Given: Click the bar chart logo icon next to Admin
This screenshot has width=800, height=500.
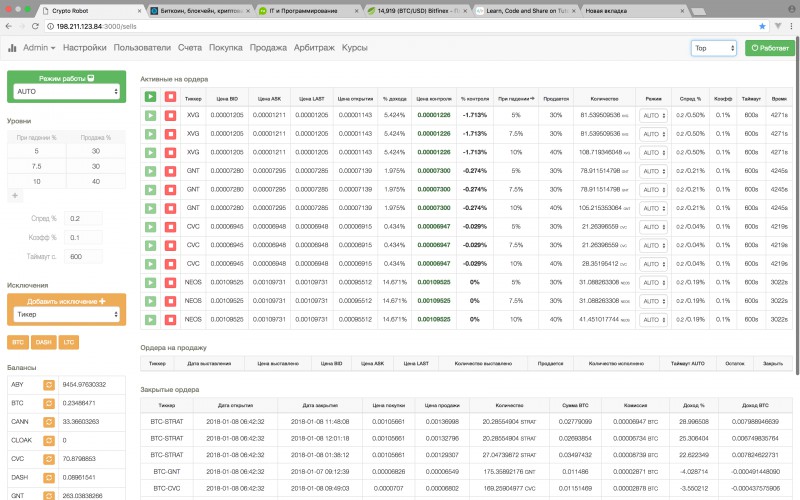Looking at the screenshot, I should coord(12,48).
